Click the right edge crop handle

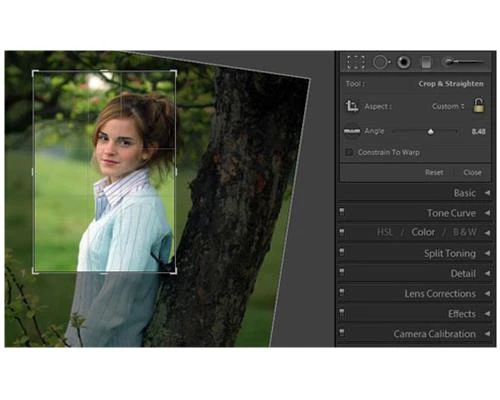pyautogui.click(x=176, y=172)
